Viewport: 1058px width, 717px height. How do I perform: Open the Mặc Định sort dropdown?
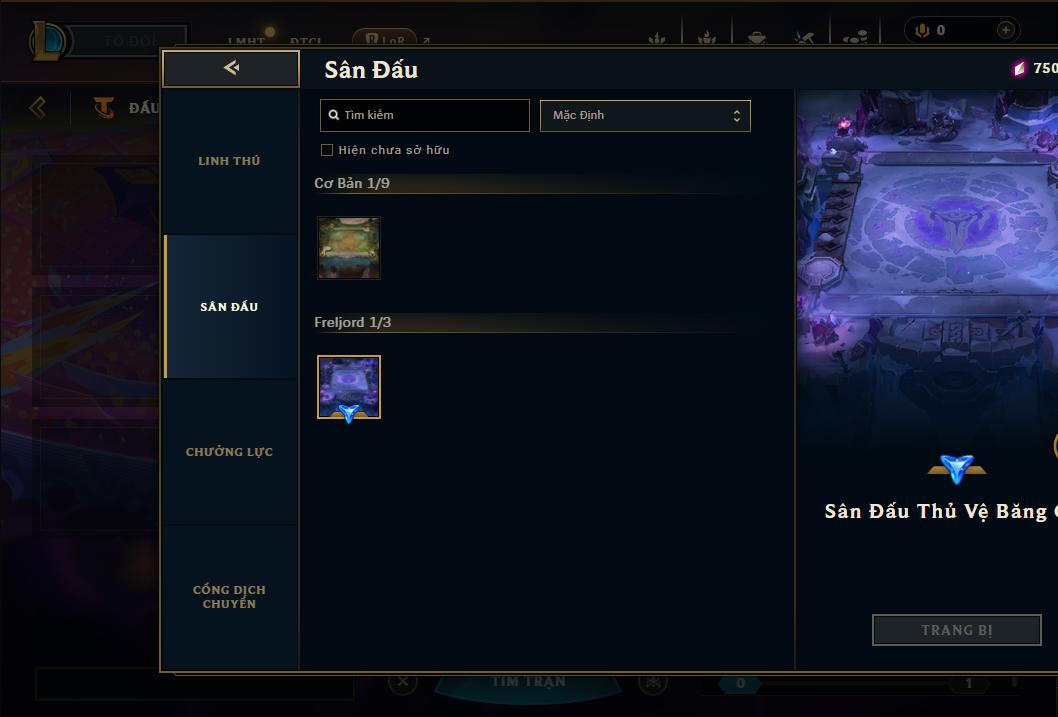[645, 115]
